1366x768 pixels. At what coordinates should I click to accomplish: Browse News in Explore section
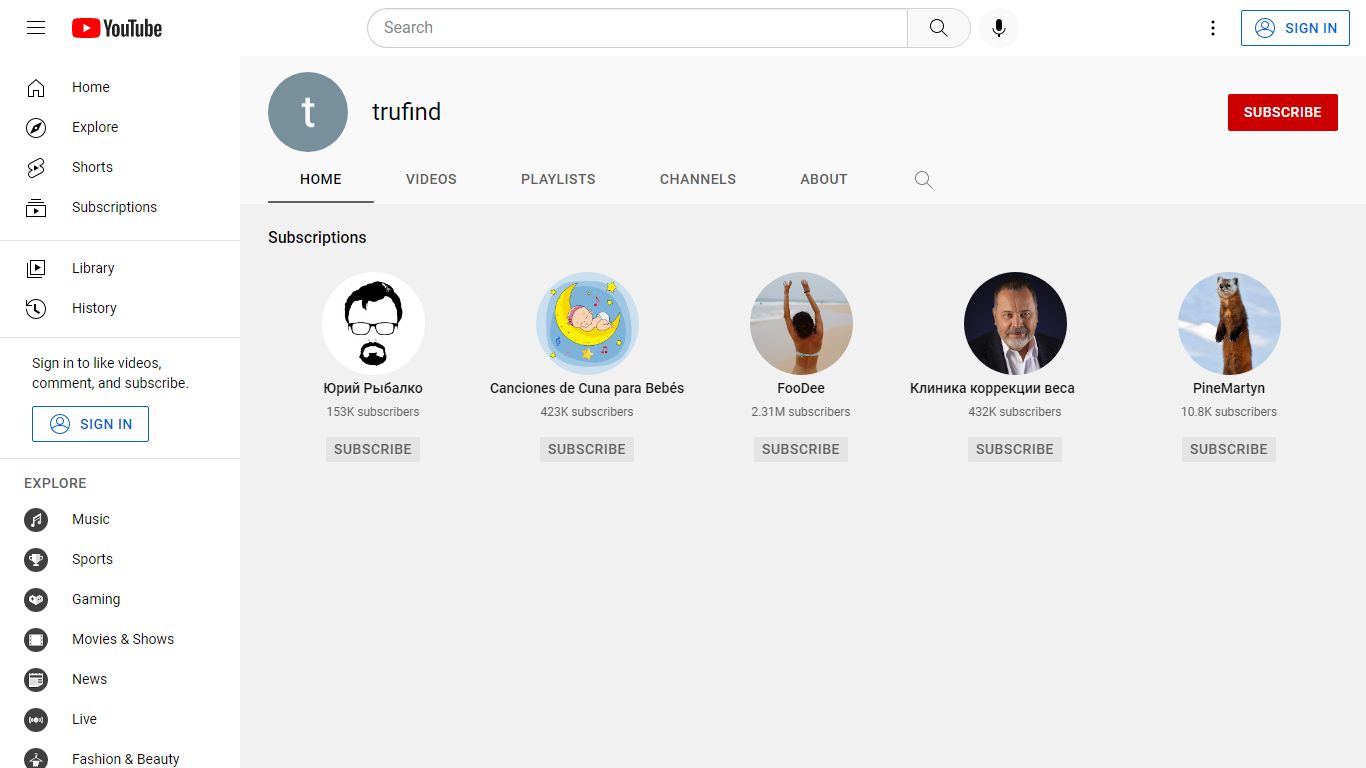point(120,679)
